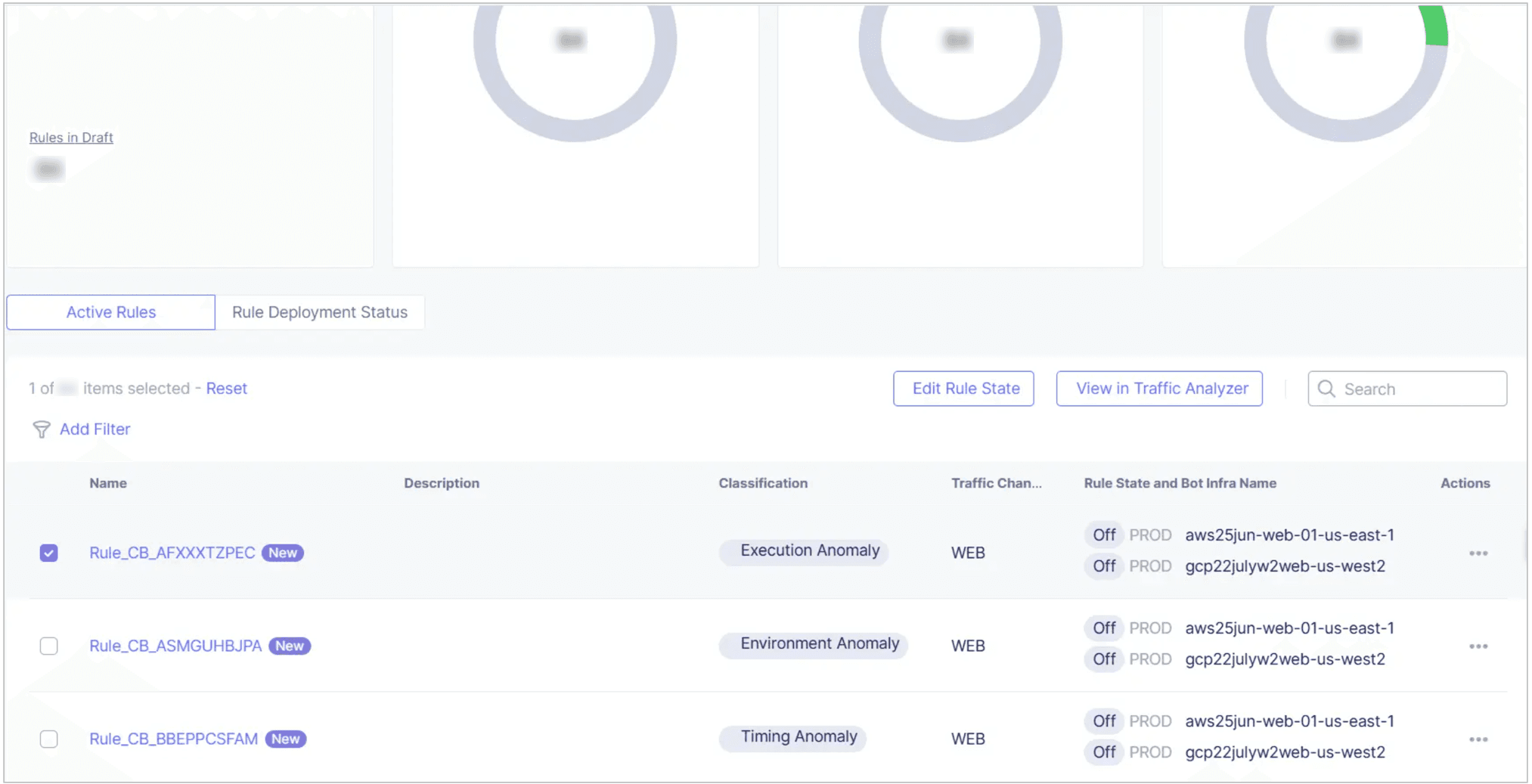This screenshot has width=1532, height=784.
Task: Click the New badge next to Rule_CB_AFXXXTZPEC
Action: [283, 553]
